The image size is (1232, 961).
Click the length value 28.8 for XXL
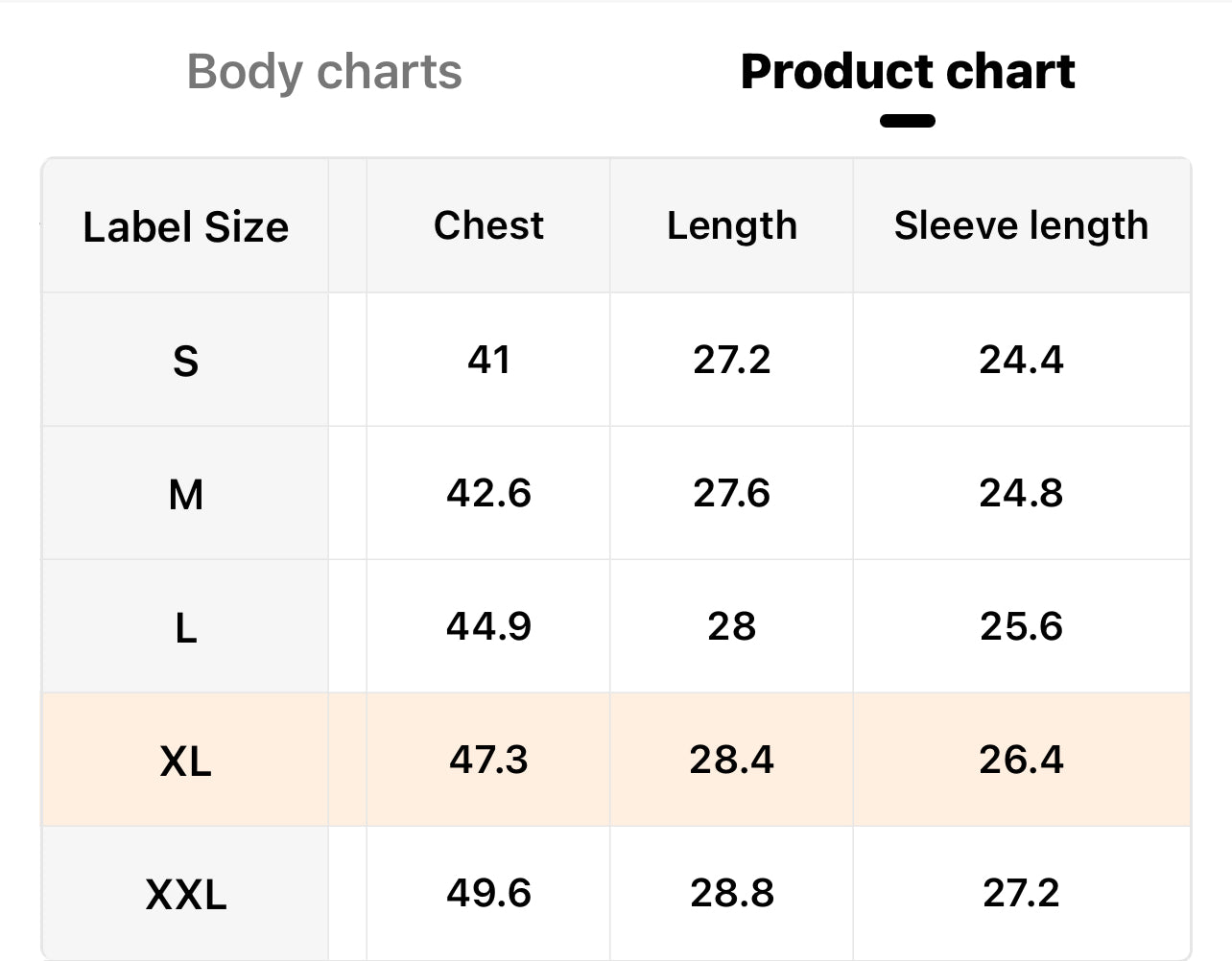(731, 893)
